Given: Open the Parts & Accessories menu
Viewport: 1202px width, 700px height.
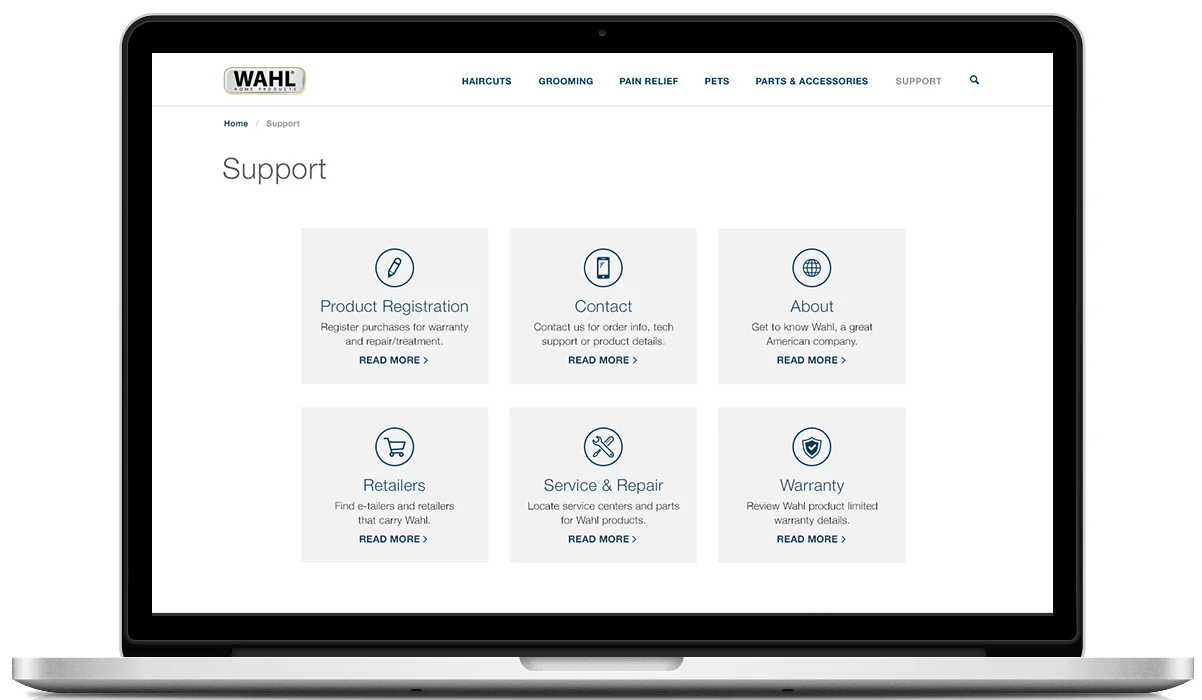Looking at the screenshot, I should click(x=812, y=81).
